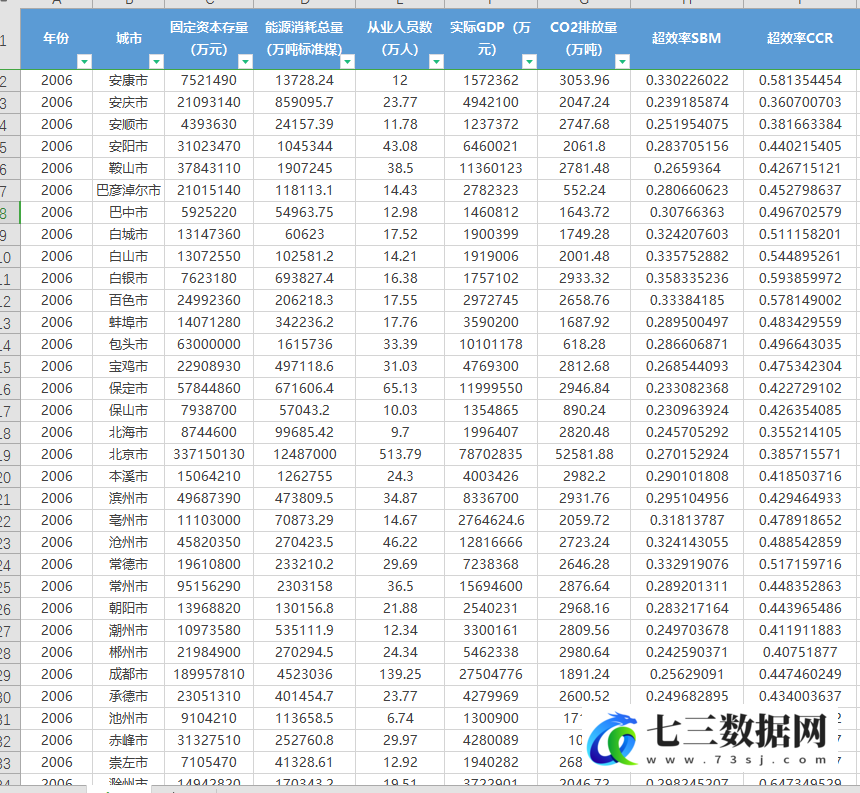Viewport: 860px width, 793px height.
Task: Open the 年份 column filter dropdown
Action: [x=84, y=61]
